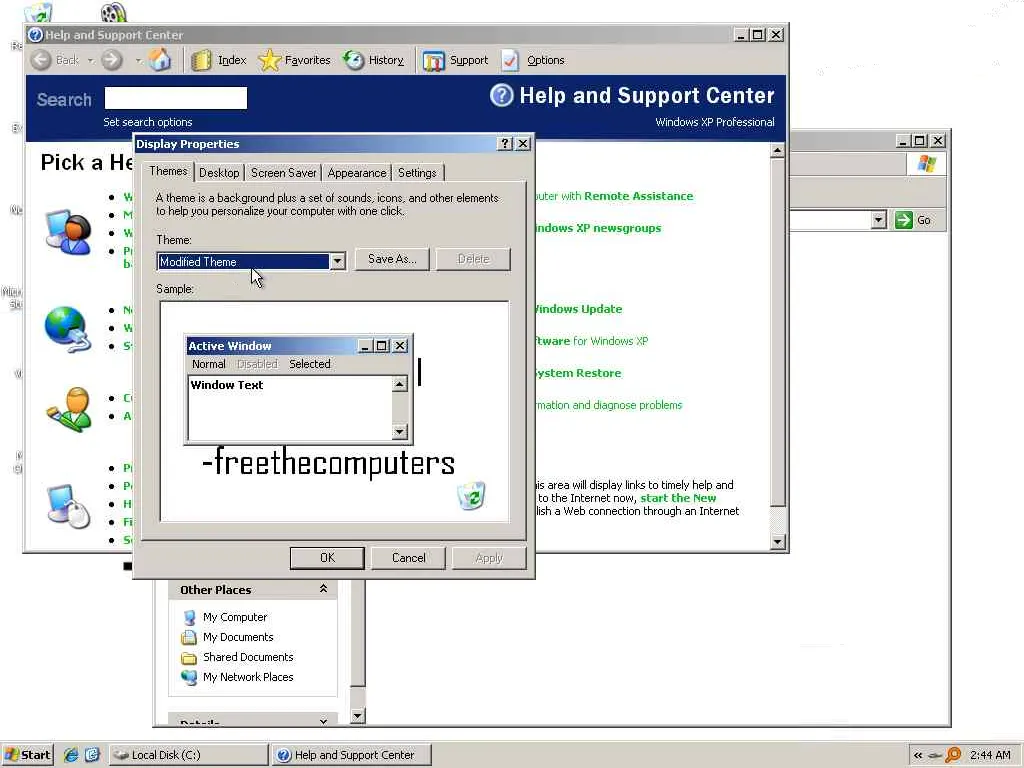Click the orange tray icon beside the clock
Screen dimensions: 1024x768
click(x=953, y=755)
